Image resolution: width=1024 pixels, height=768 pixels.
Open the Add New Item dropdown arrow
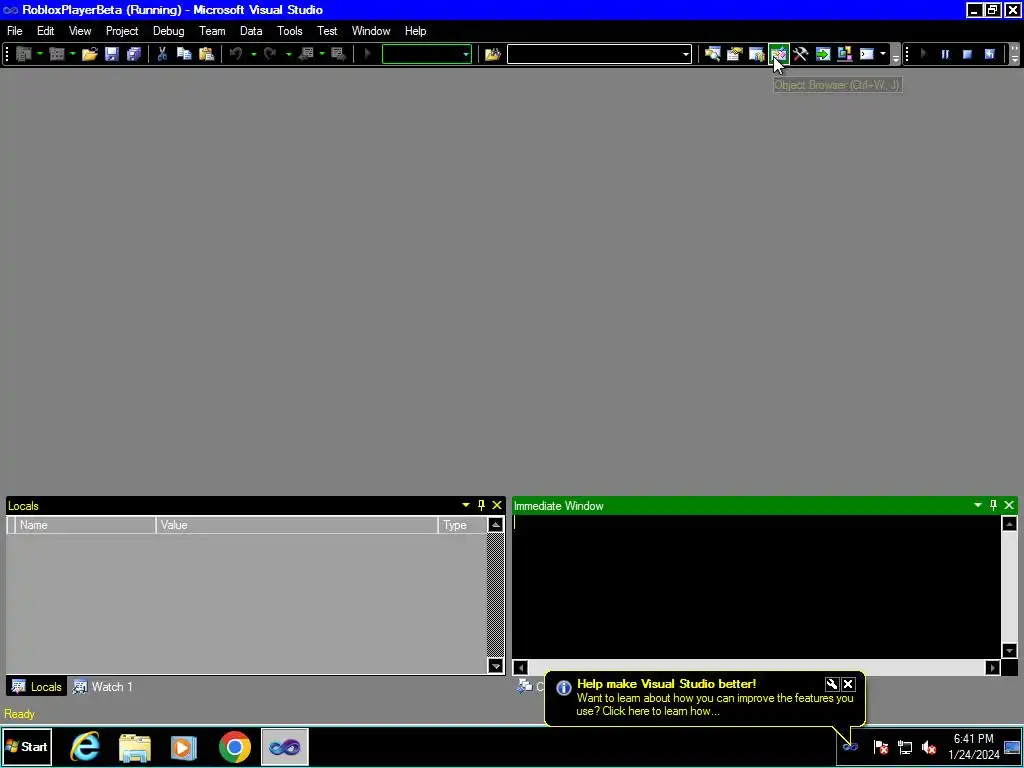coord(72,54)
